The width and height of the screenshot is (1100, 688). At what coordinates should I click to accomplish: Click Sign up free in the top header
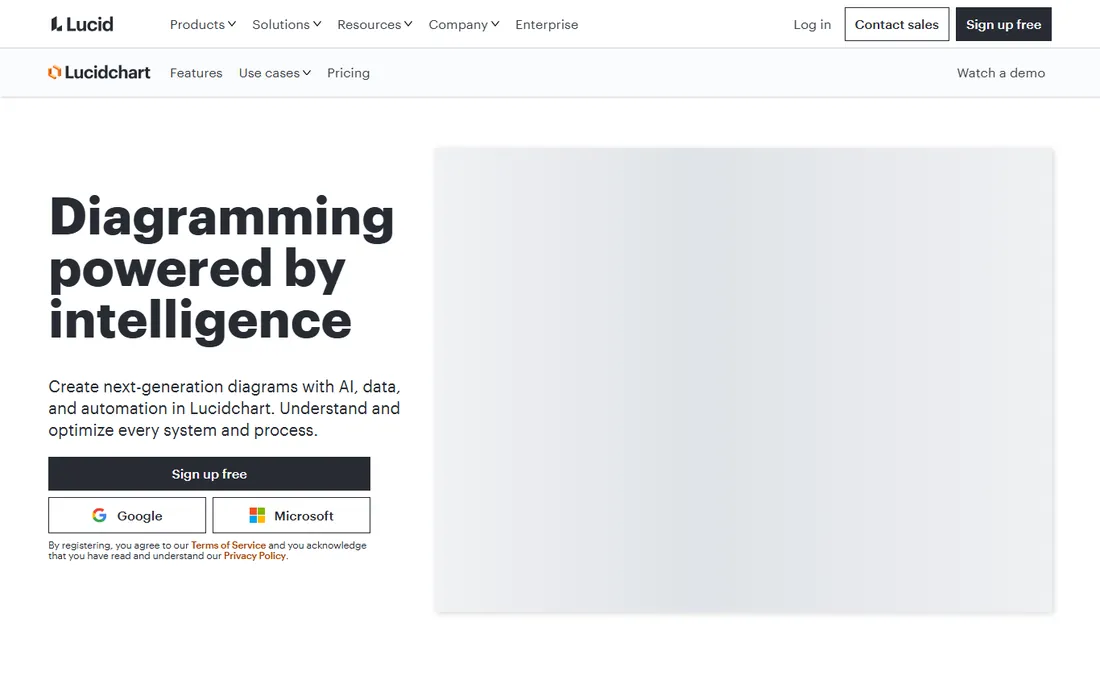[1003, 25]
